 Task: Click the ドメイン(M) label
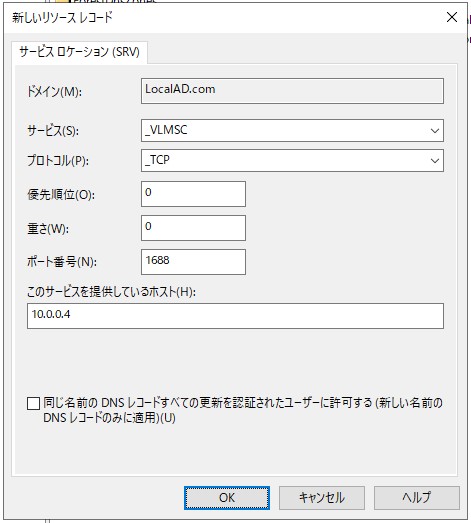coord(54,91)
